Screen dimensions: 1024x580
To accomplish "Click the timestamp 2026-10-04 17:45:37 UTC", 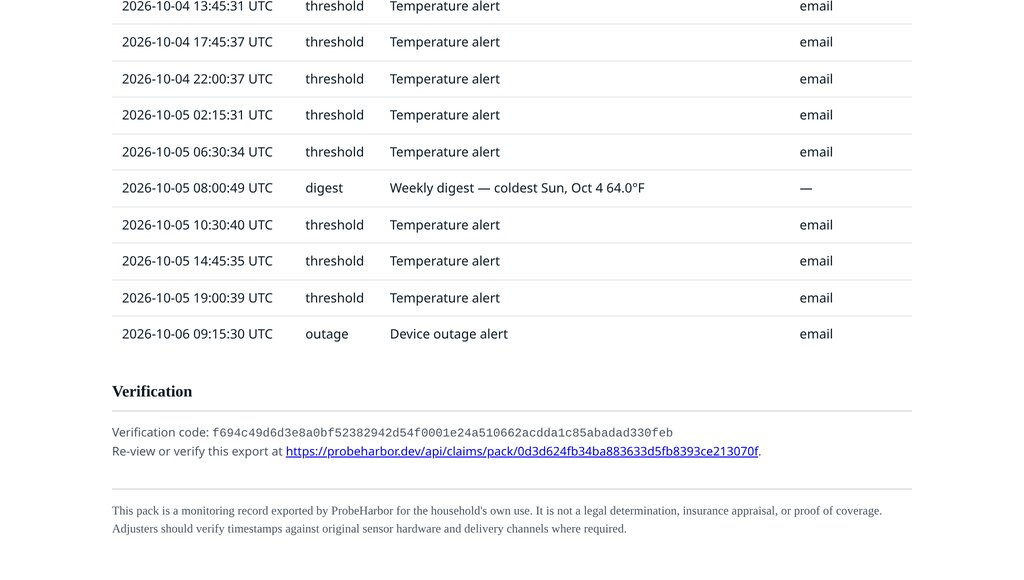I will click(x=197, y=42).
